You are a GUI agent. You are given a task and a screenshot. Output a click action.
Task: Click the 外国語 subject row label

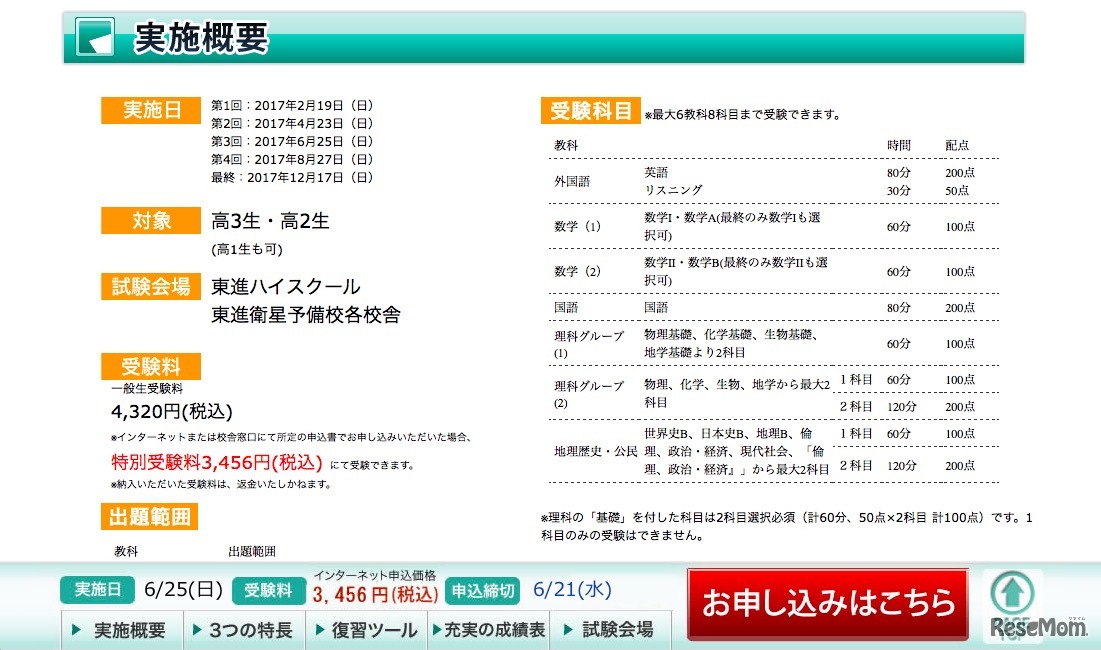(572, 181)
